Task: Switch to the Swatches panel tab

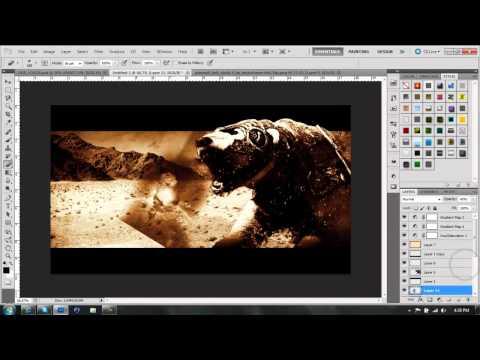Action: pos(429,76)
